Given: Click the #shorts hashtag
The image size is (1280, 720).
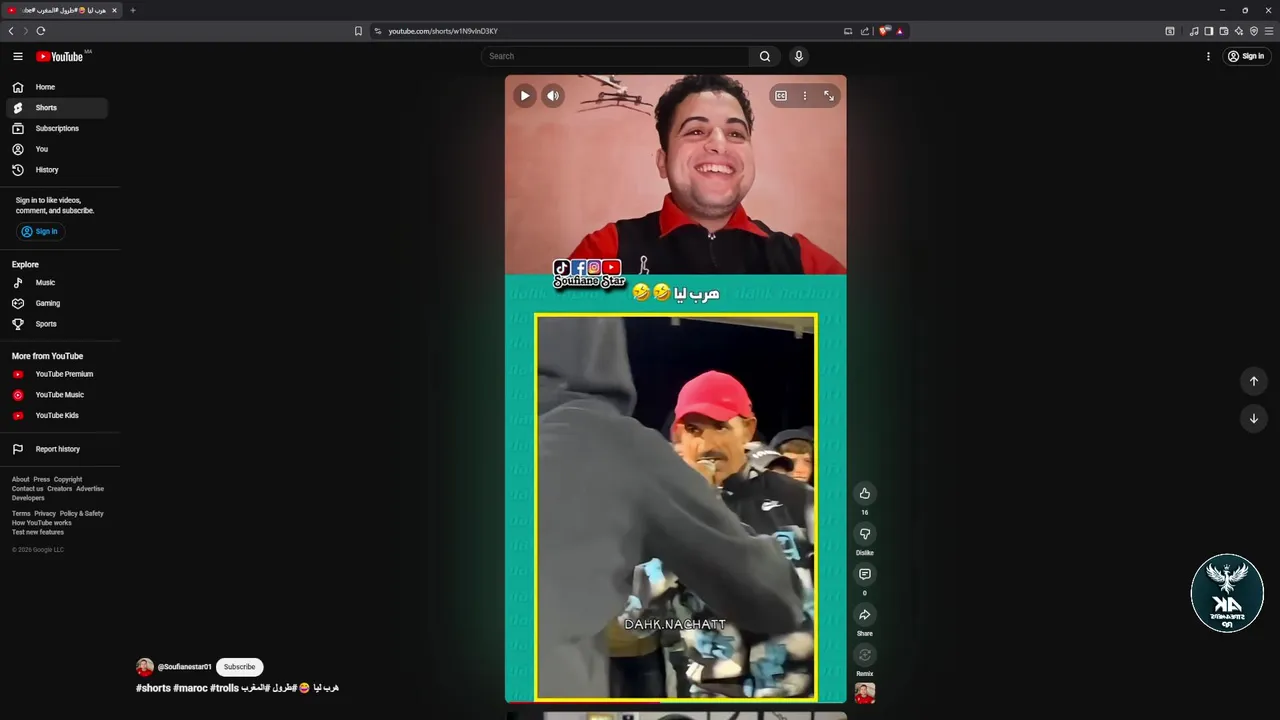Looking at the screenshot, I should tap(153, 688).
